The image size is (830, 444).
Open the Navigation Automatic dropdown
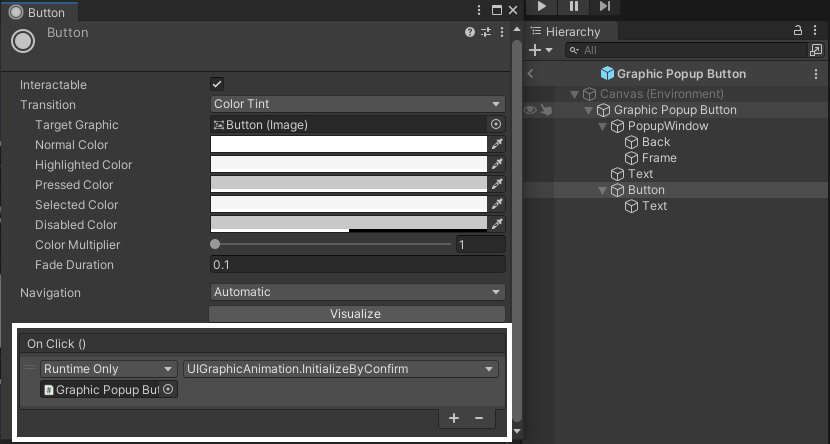pyautogui.click(x=357, y=292)
